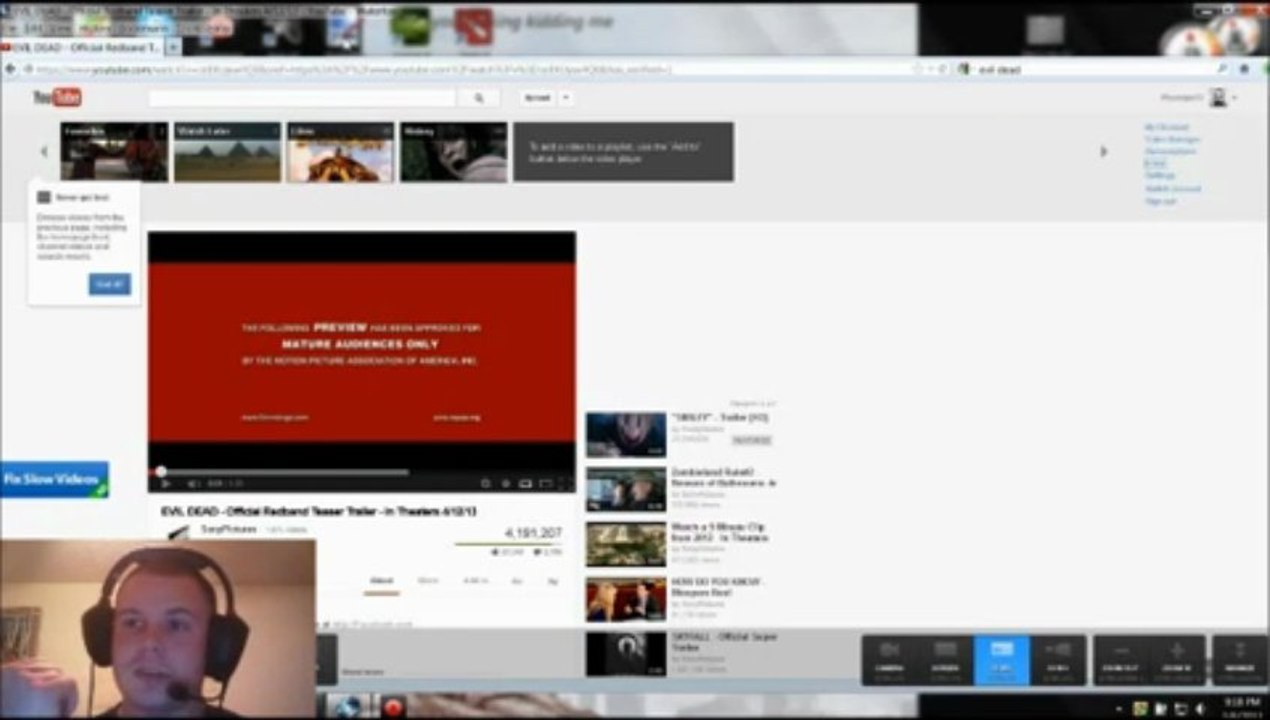Open dropdown arrow next to Upload
Image resolution: width=1270 pixels, height=720 pixels.
point(566,98)
